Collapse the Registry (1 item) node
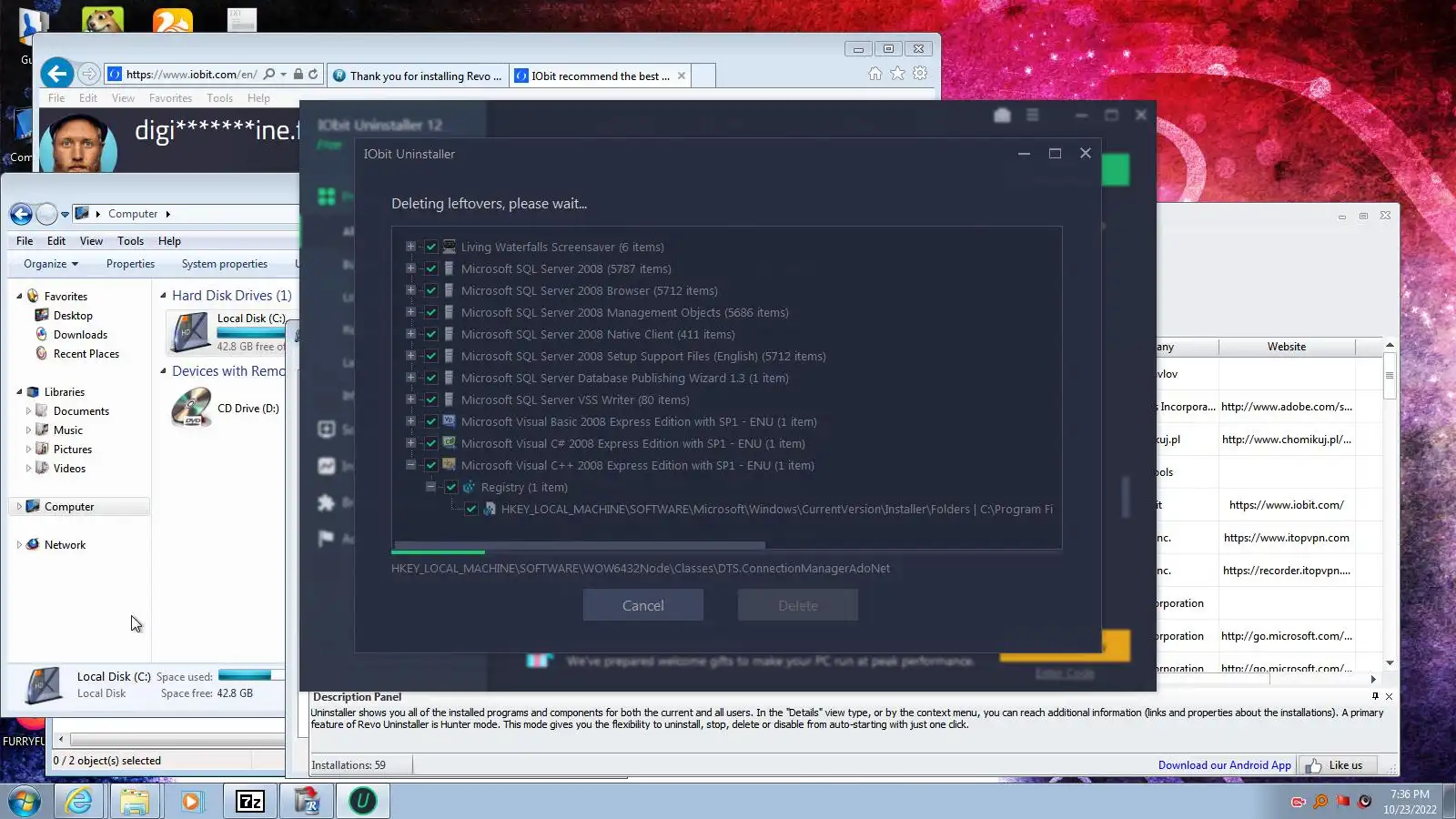This screenshot has width=1456, height=819. [x=430, y=487]
